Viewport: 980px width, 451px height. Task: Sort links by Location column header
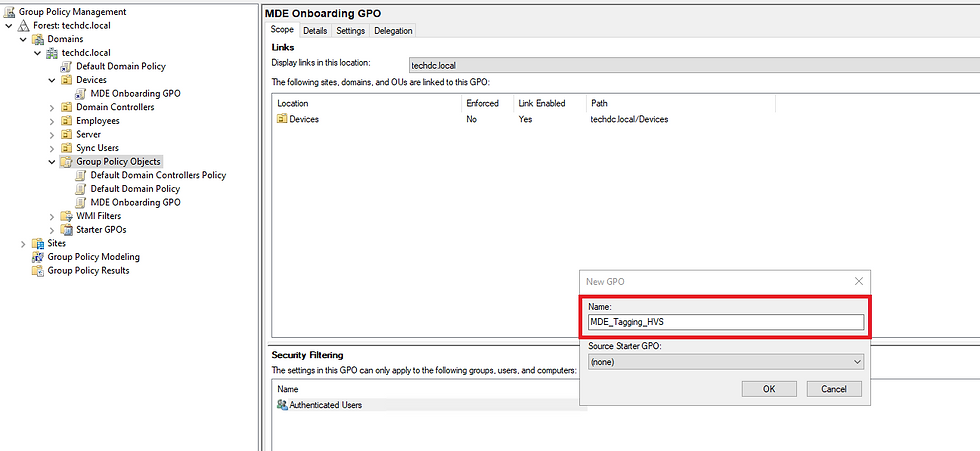(x=367, y=103)
